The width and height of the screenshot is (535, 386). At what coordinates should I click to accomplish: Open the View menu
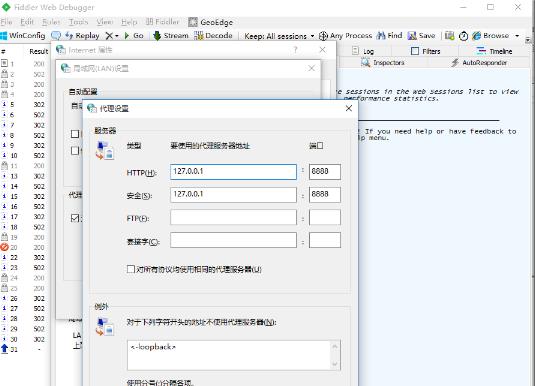tap(104, 22)
